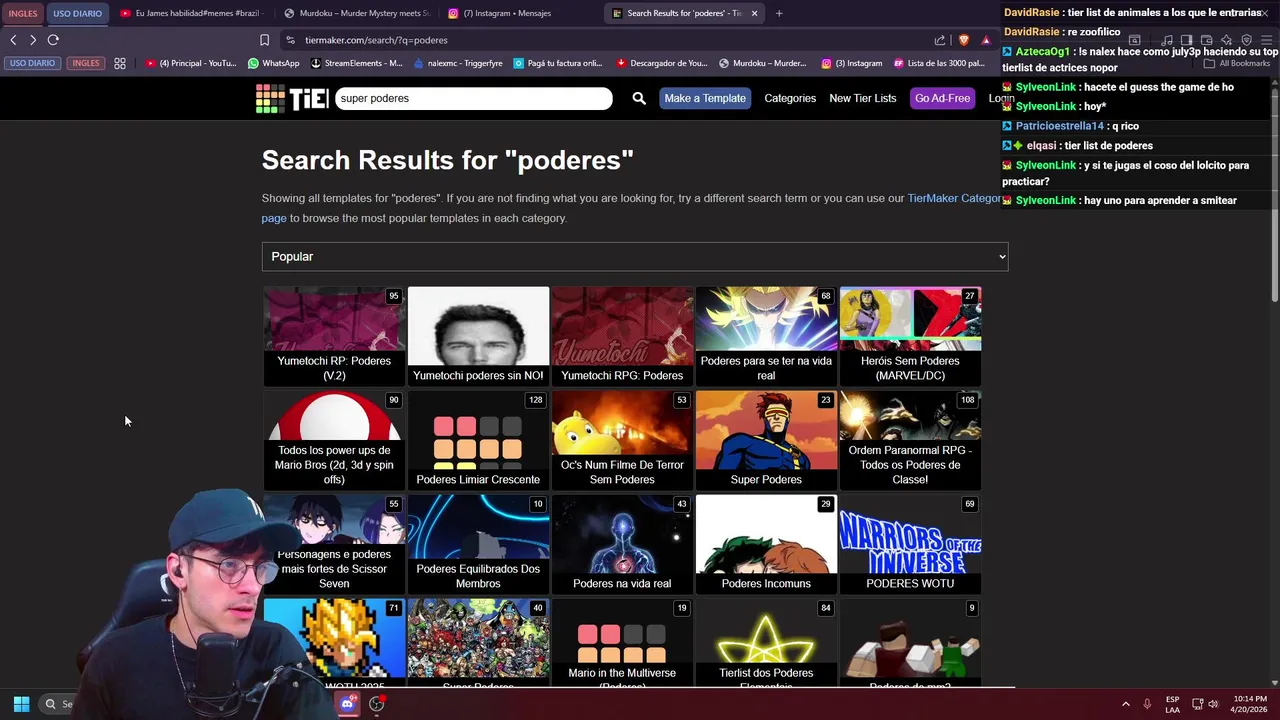Open the (3) Instagram bookmark

tap(851, 63)
